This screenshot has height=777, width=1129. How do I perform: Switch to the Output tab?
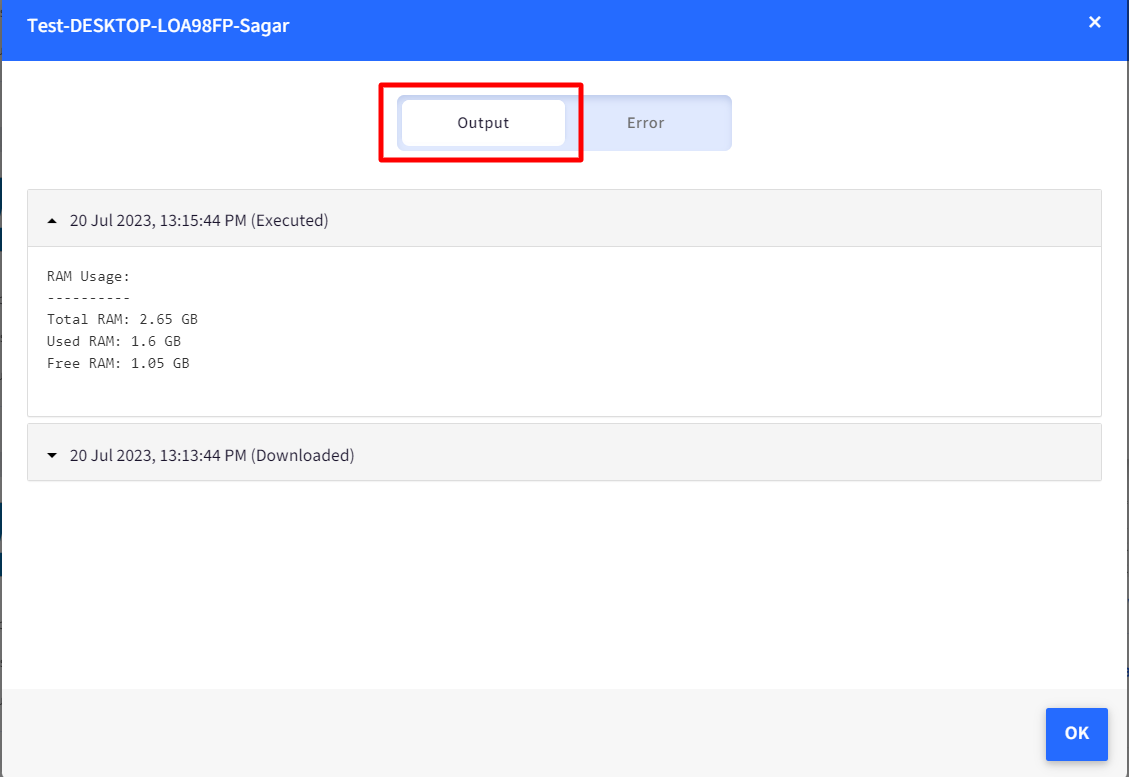coord(483,123)
